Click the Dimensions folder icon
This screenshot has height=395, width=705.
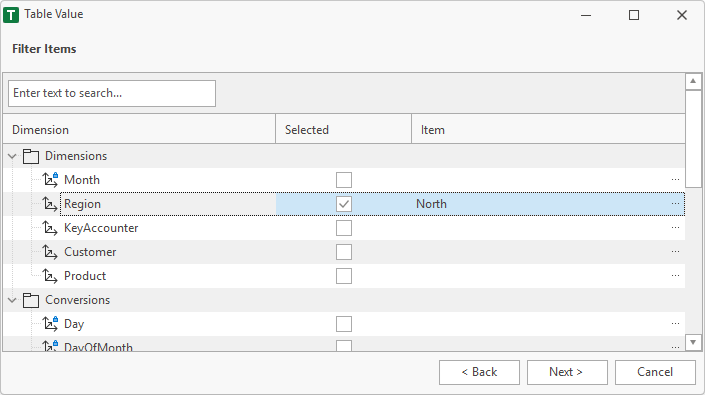coord(31,156)
